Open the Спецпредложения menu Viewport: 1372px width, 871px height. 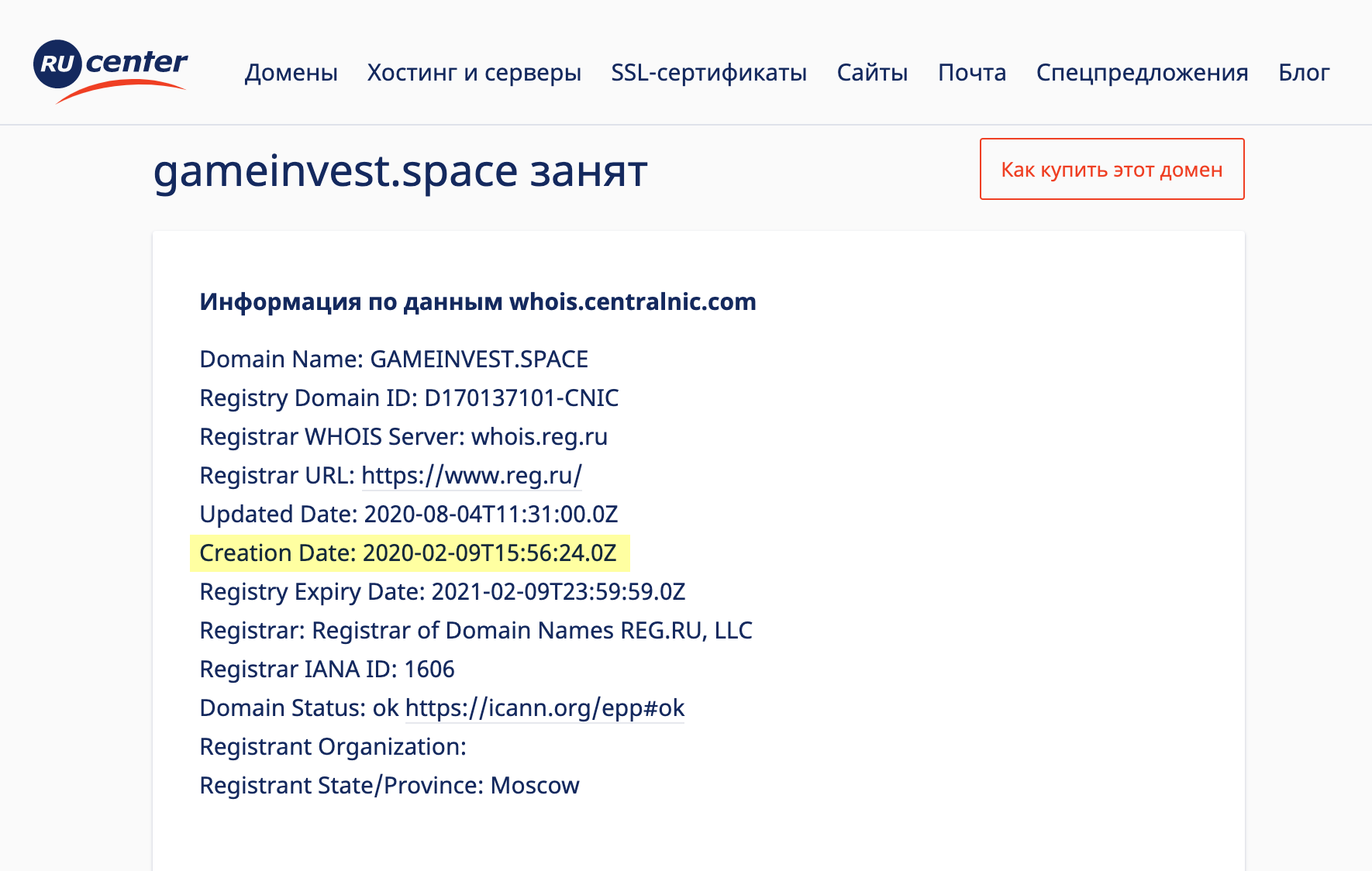pyautogui.click(x=1142, y=73)
